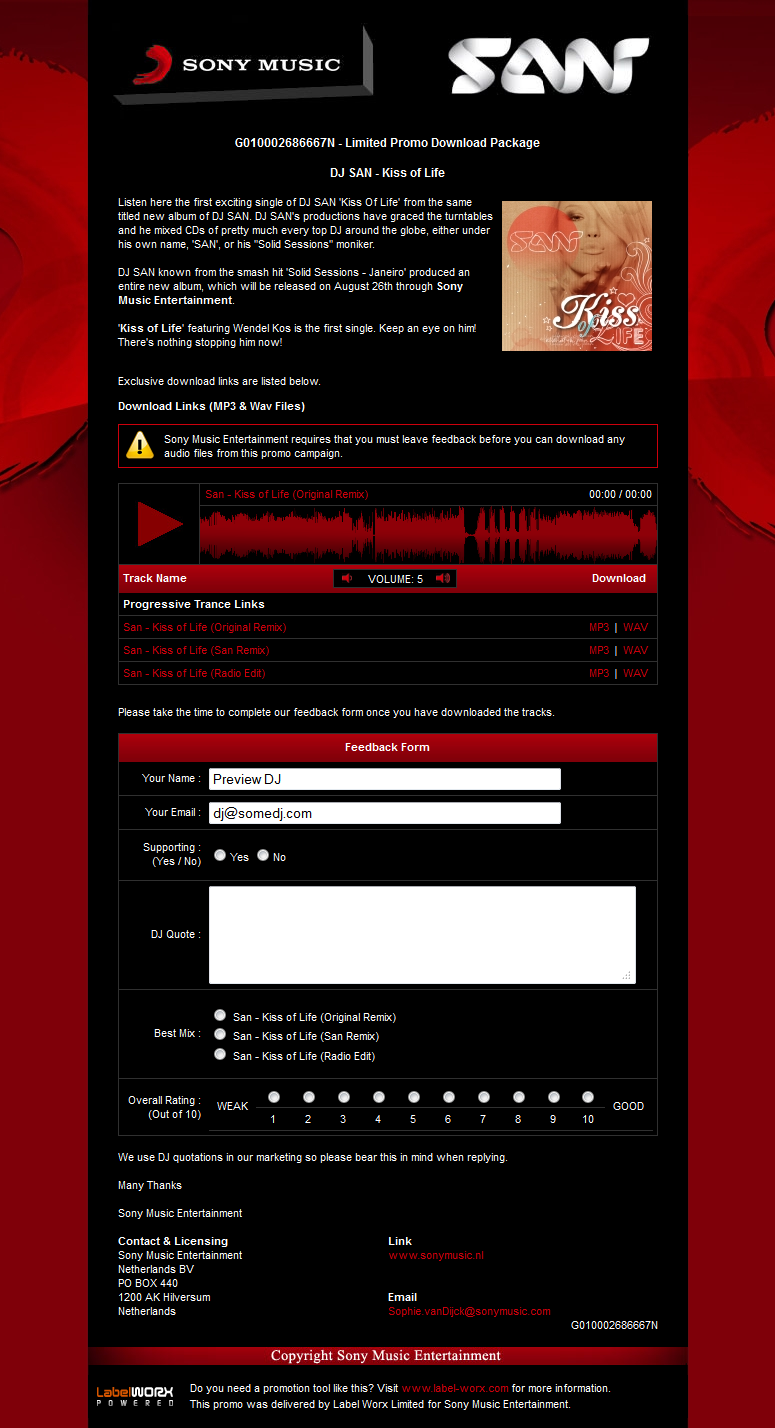Open the www.sonymusic.nl link
The image size is (775, 1428).
click(x=436, y=1255)
